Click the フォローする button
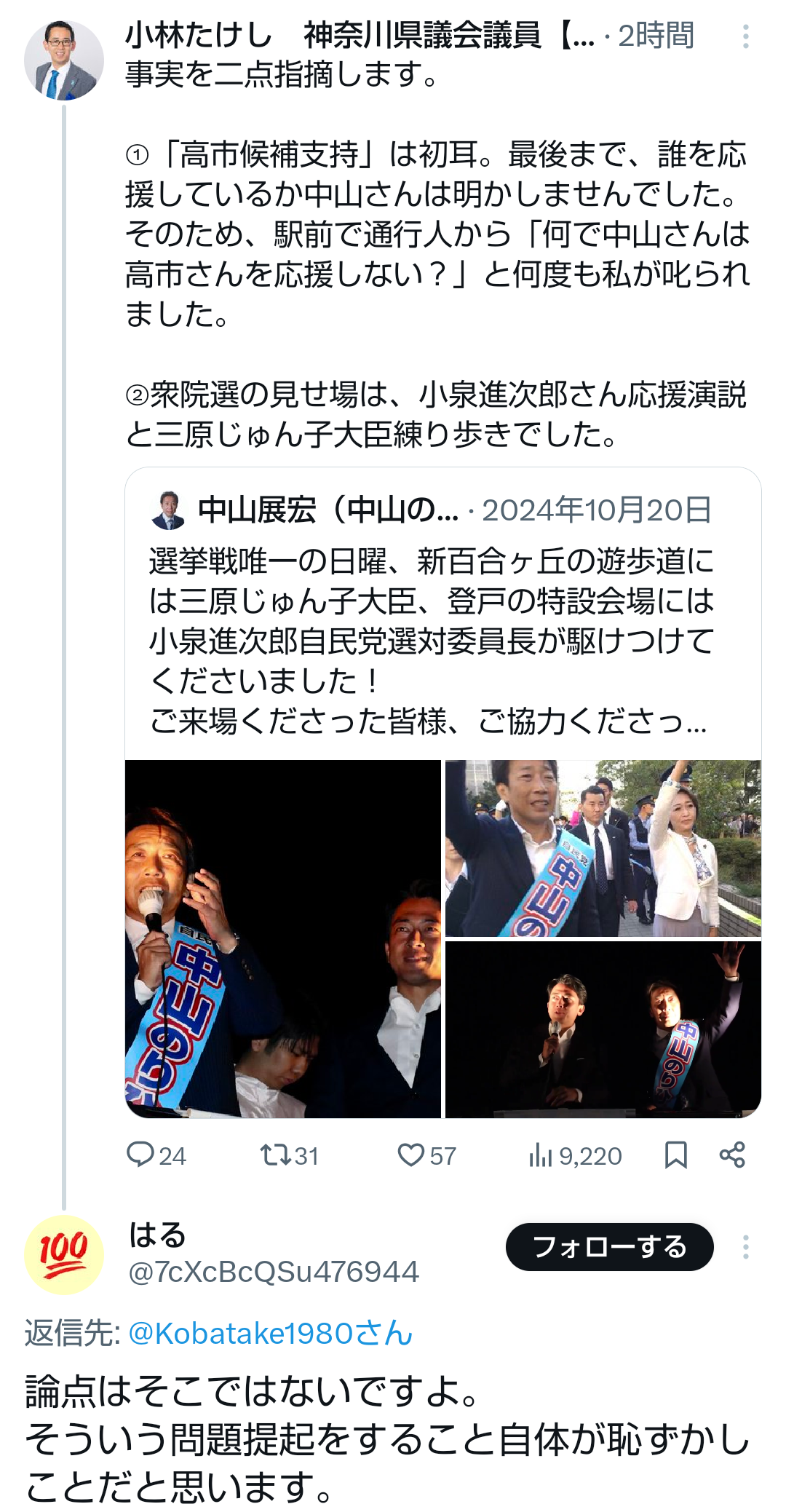Screen dimensions: 786x1512 610,1247
